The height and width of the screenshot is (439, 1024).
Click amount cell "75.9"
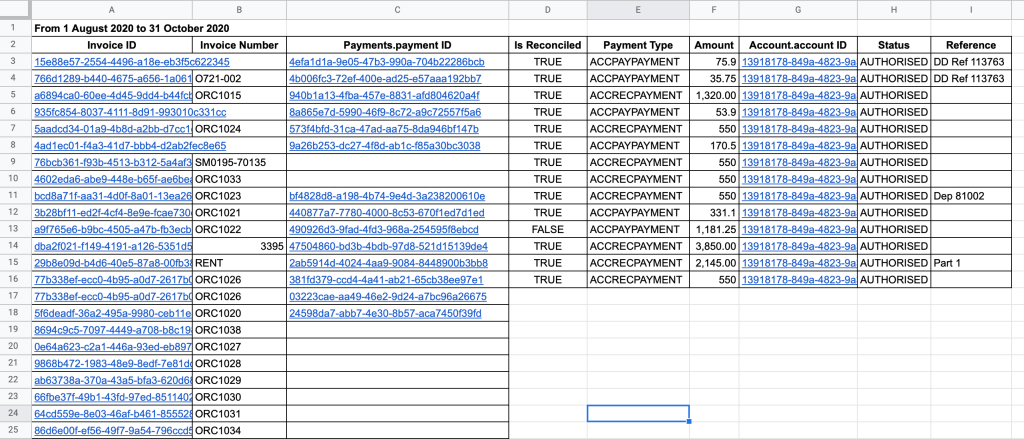[714, 62]
